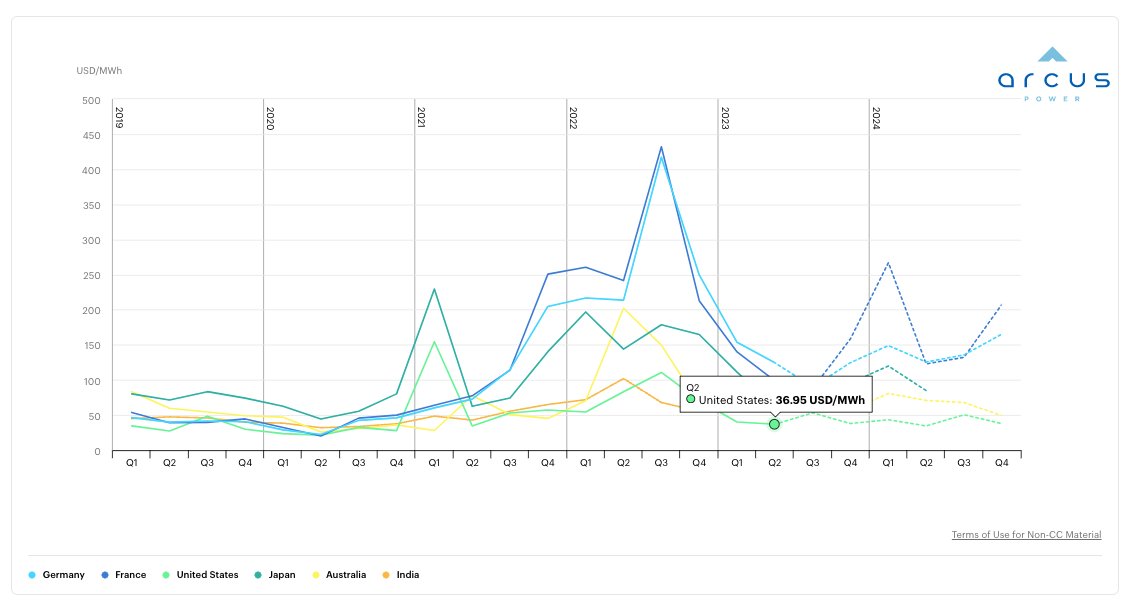Image resolution: width=1128 pixels, height=604 pixels.
Task: Open the Terms of Use for Non-CC Material link
Action: point(1025,534)
